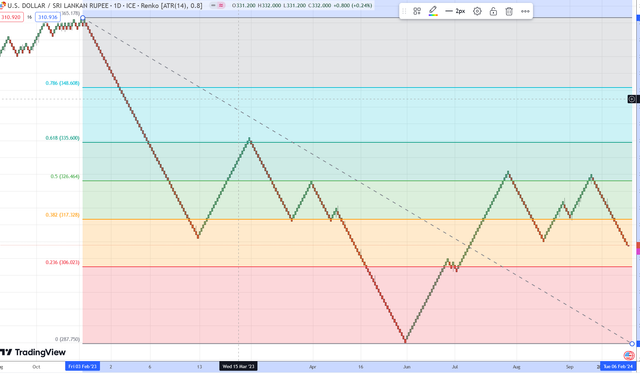This screenshot has height=374, width=640.
Task: Click the 0 (287.750) level label
Action: (x=67, y=339)
